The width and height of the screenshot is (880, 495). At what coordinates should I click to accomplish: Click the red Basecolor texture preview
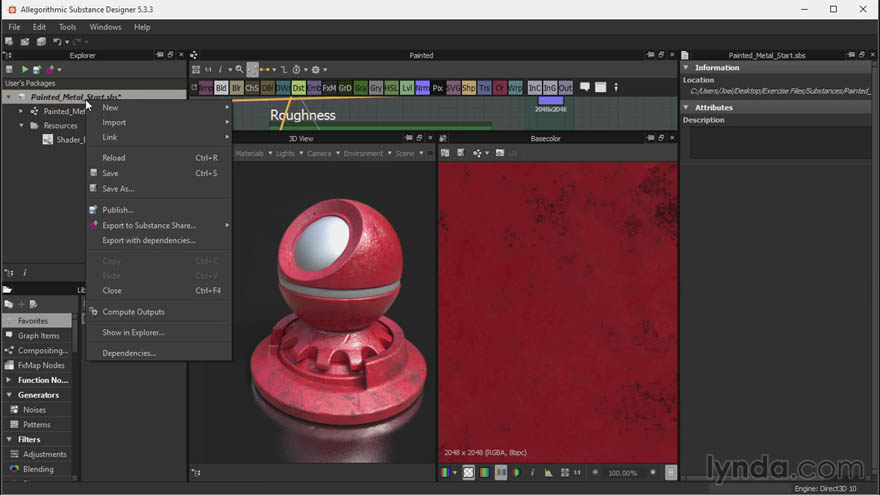coord(558,312)
